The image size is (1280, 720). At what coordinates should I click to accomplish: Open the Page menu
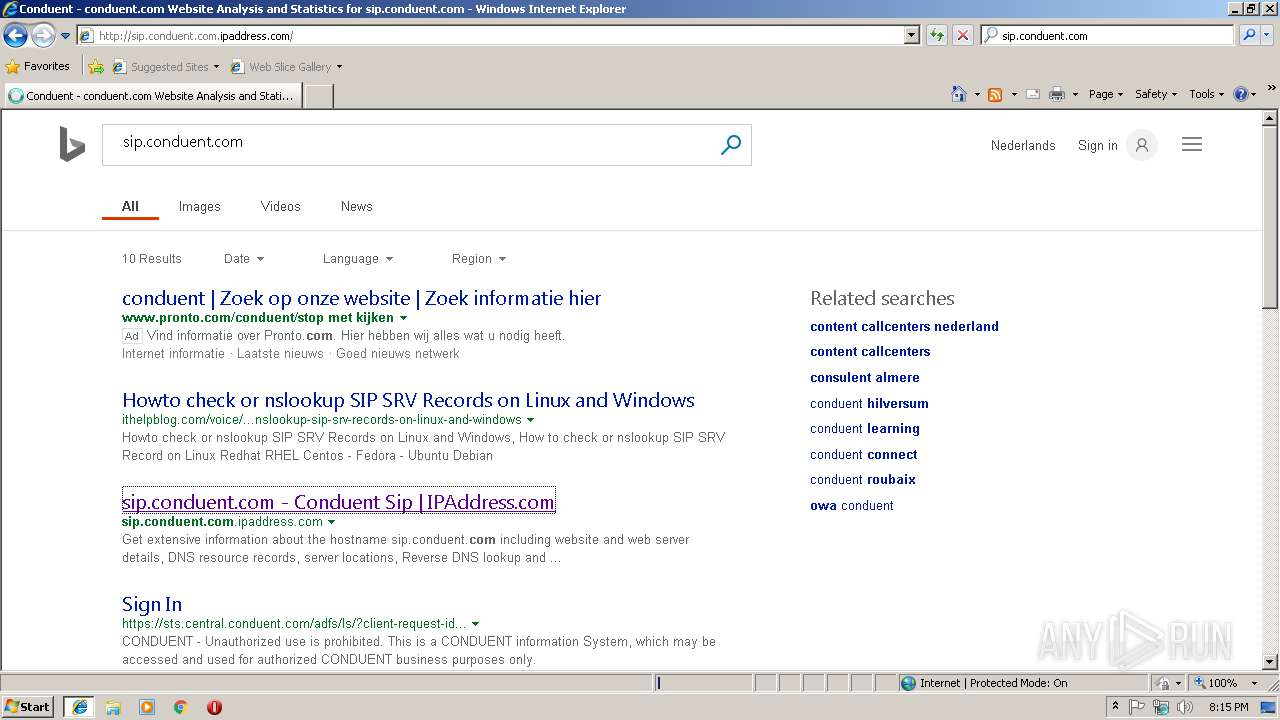[1105, 94]
